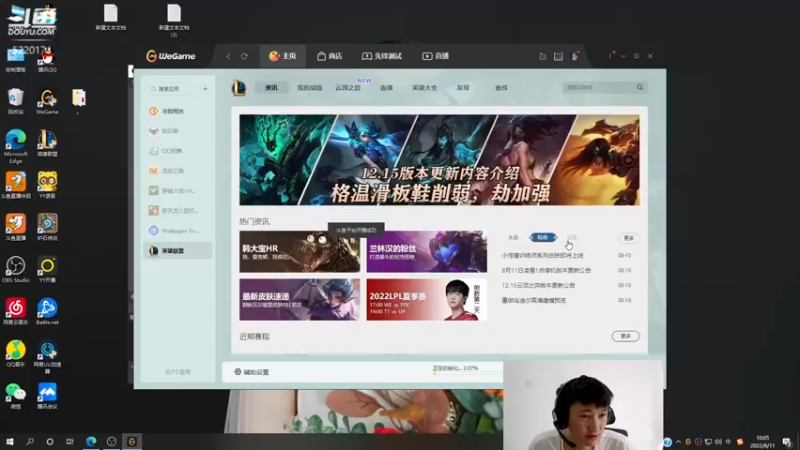Image resolution: width=800 pixels, height=450 pixels.
Task: Open the 微信 WeChat desktop shortcut
Action: [x=16, y=395]
